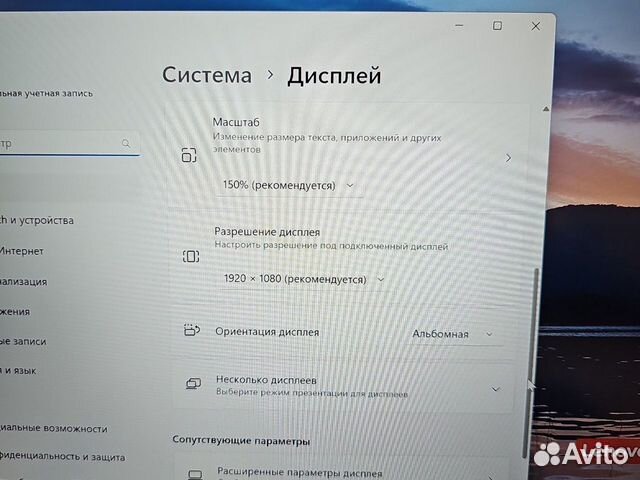Click the Scale (Масштаб) icon
Screen dimensions: 640x480
189,156
